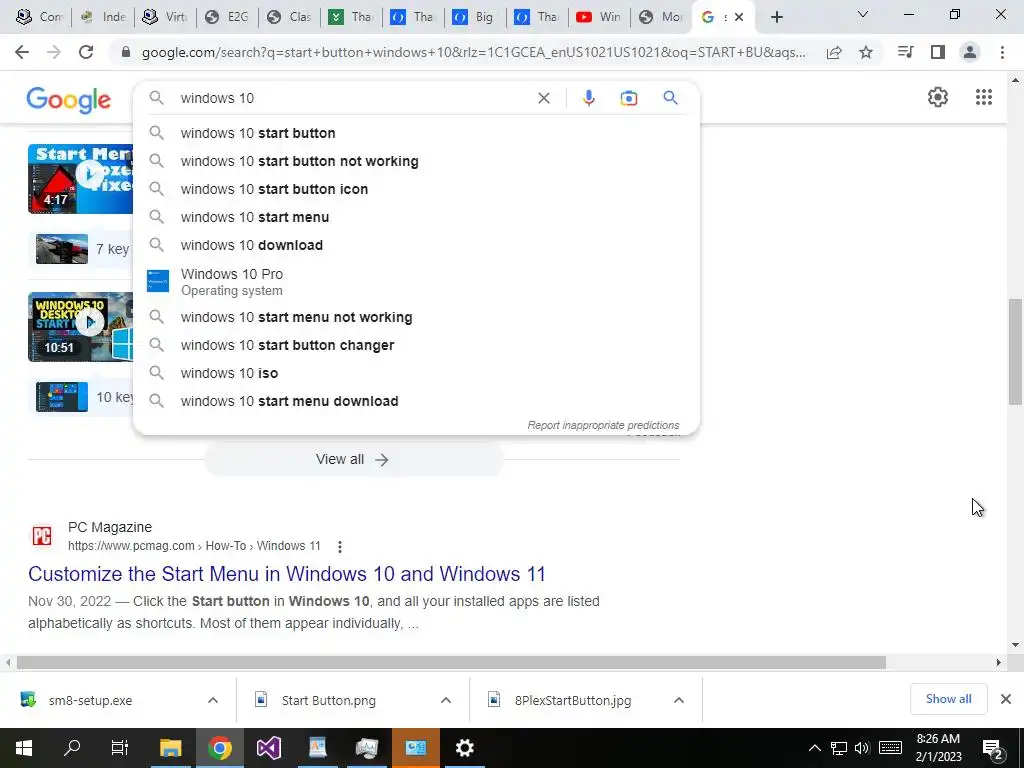Go back to the previous page
This screenshot has height=768, width=1024.
22,52
